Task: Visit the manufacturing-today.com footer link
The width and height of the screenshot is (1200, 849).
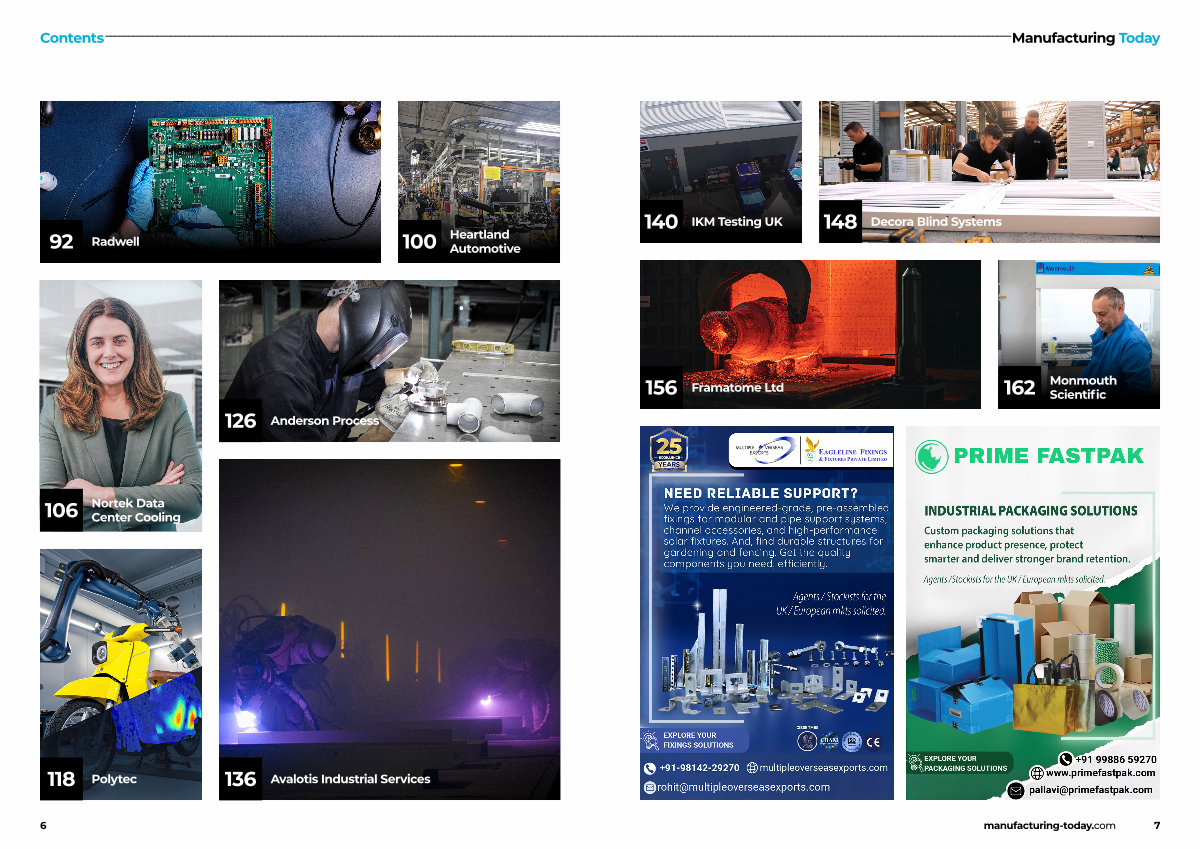Action: (x=1049, y=825)
